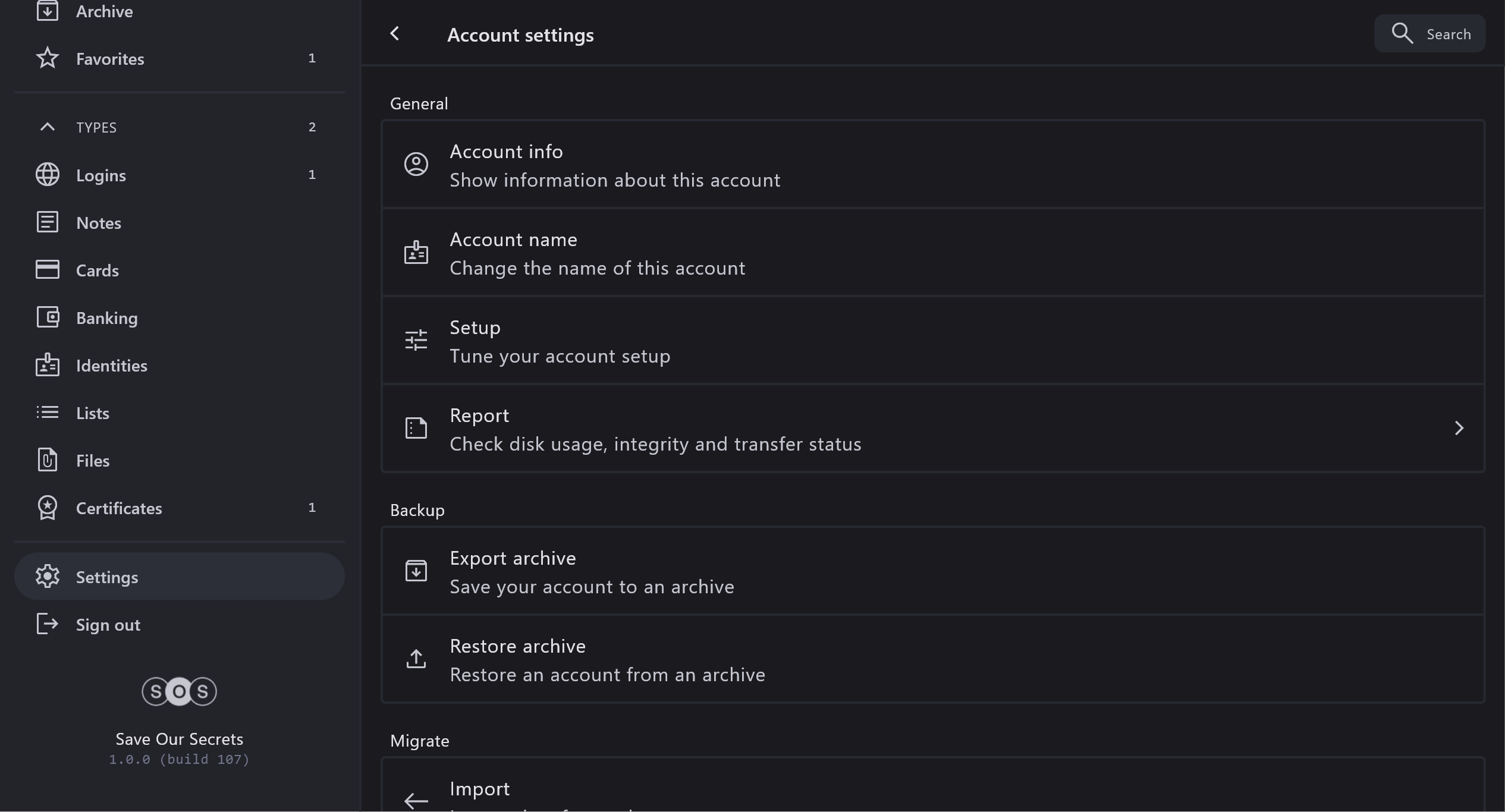This screenshot has height=812, width=1505.
Task: Select Identities from the sidebar
Action: 112,366
